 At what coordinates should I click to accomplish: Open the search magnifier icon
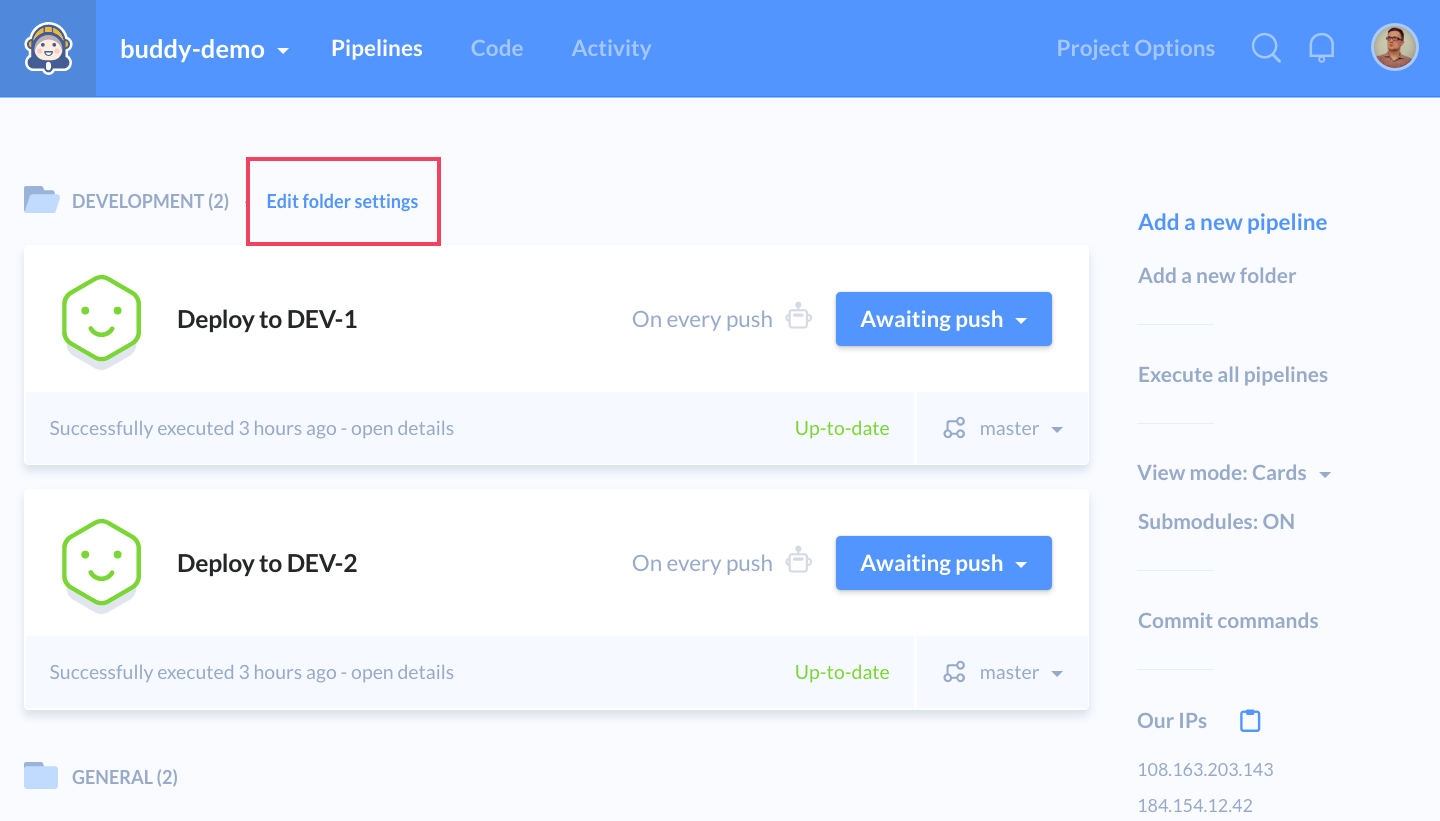click(1266, 48)
